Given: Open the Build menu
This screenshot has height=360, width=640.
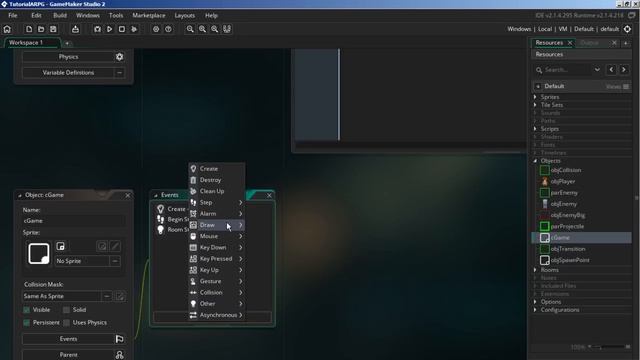Looking at the screenshot, I should pos(60,16).
